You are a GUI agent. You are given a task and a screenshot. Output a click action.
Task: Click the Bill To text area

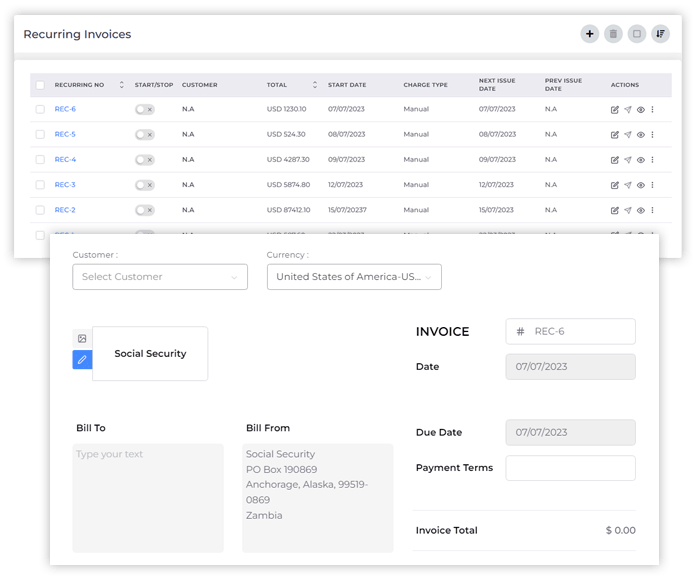point(148,497)
